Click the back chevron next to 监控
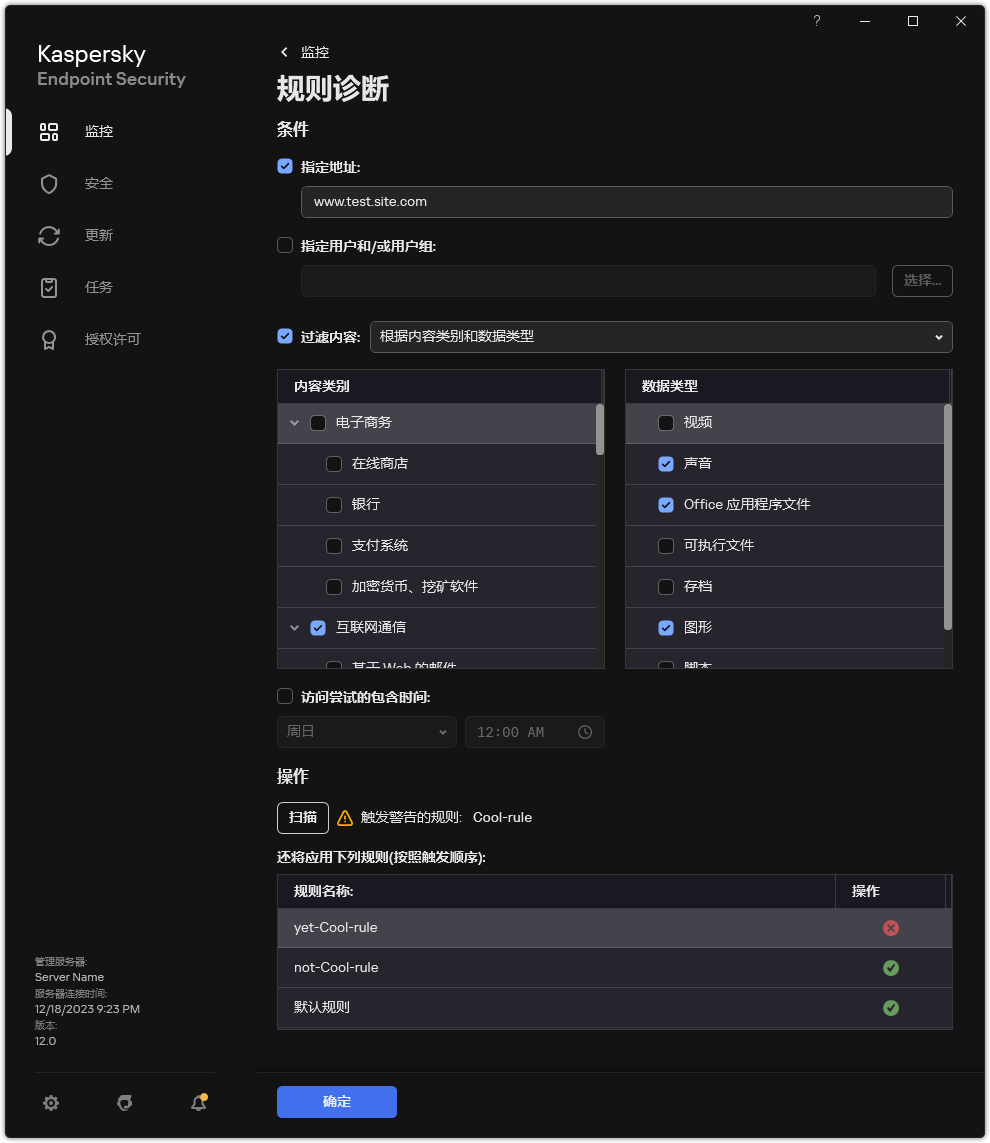Viewport: 990px width, 1143px height. pyautogui.click(x=283, y=52)
